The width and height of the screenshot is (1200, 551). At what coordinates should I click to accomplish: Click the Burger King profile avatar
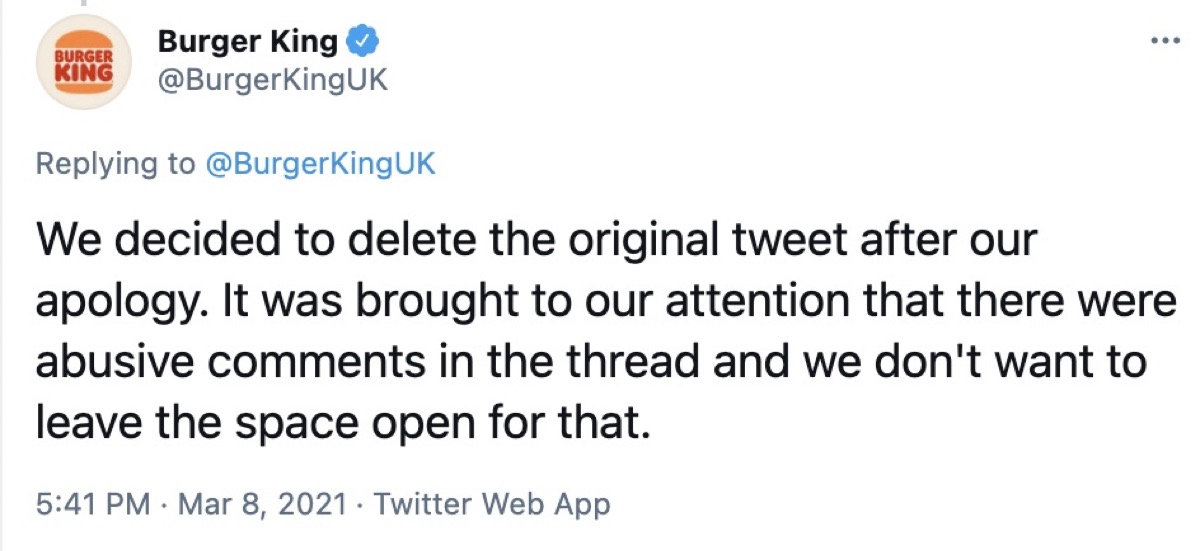85,64
